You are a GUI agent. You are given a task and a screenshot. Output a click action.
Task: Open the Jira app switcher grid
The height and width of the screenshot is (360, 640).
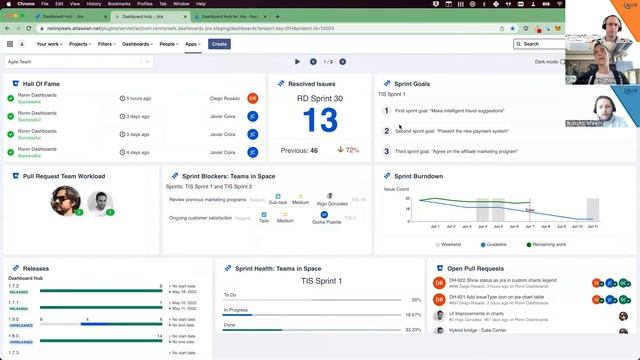10,44
